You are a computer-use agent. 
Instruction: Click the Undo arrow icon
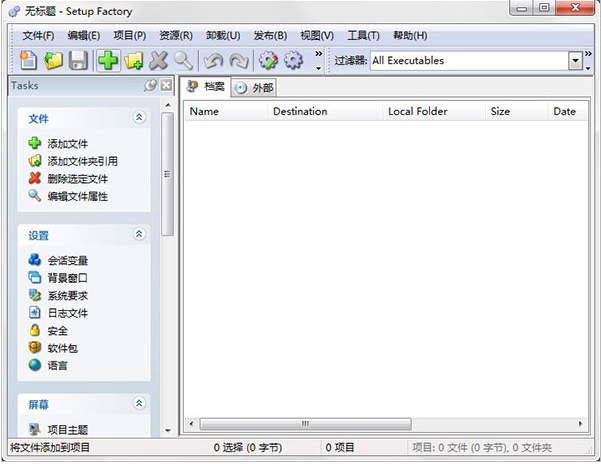(213, 61)
